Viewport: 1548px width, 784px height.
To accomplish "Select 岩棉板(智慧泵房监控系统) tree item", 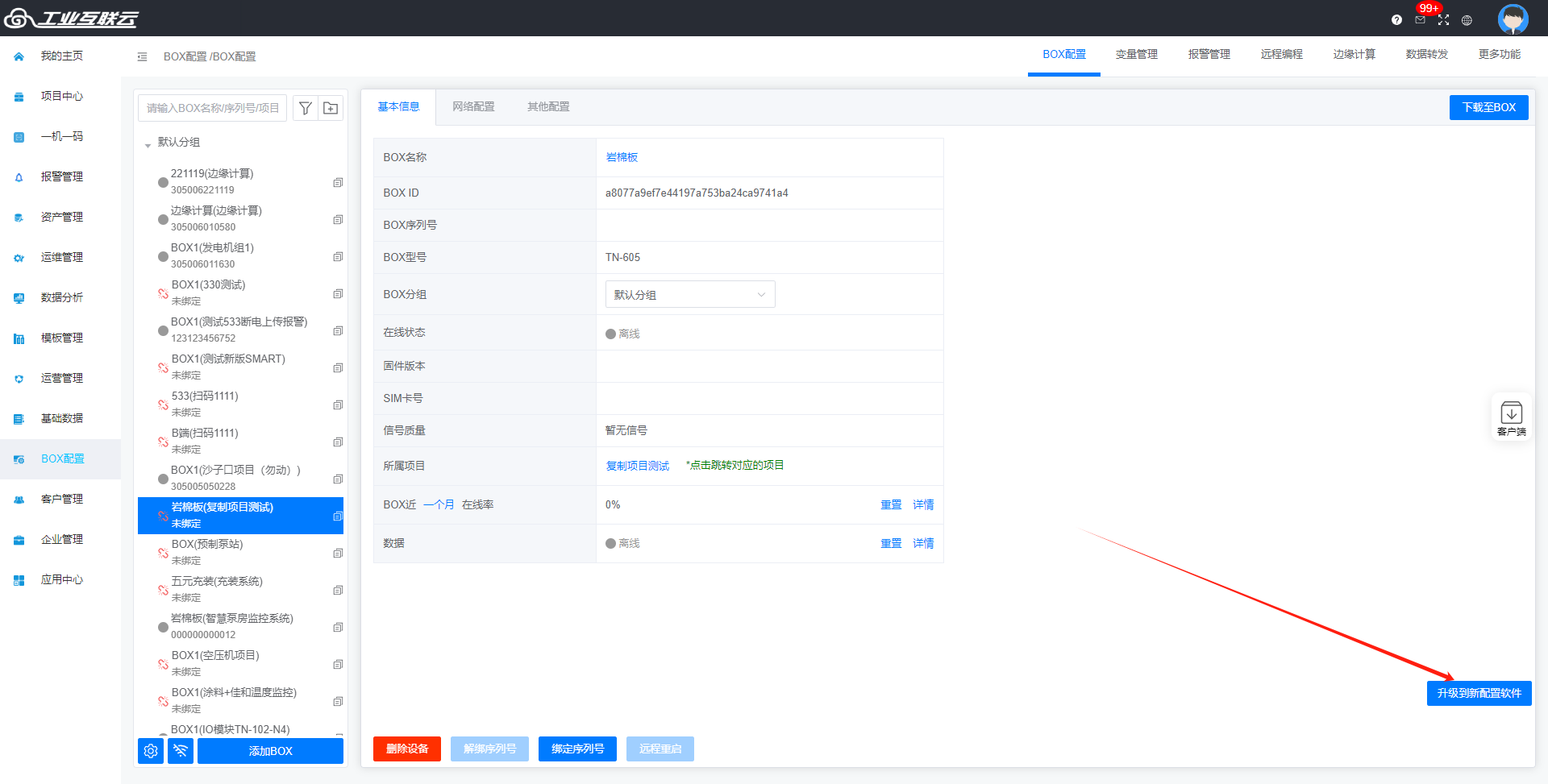I will coord(240,626).
